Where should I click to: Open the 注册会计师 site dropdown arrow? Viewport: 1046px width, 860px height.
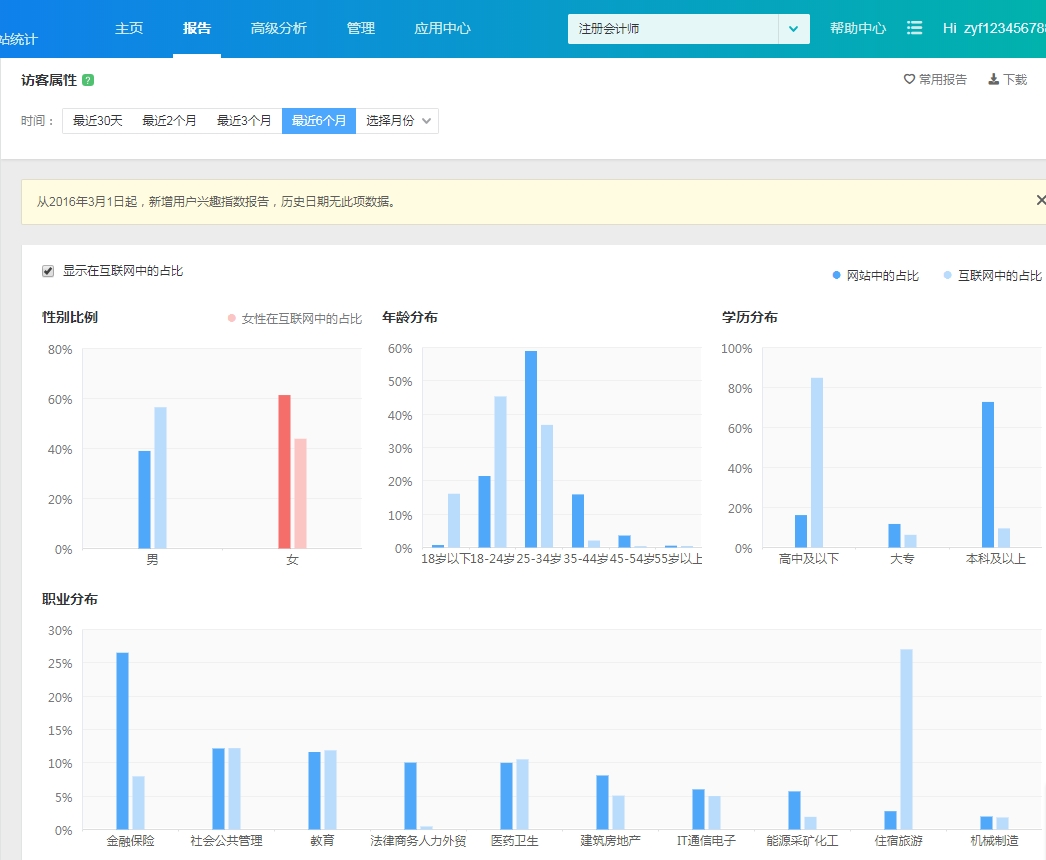coord(793,29)
